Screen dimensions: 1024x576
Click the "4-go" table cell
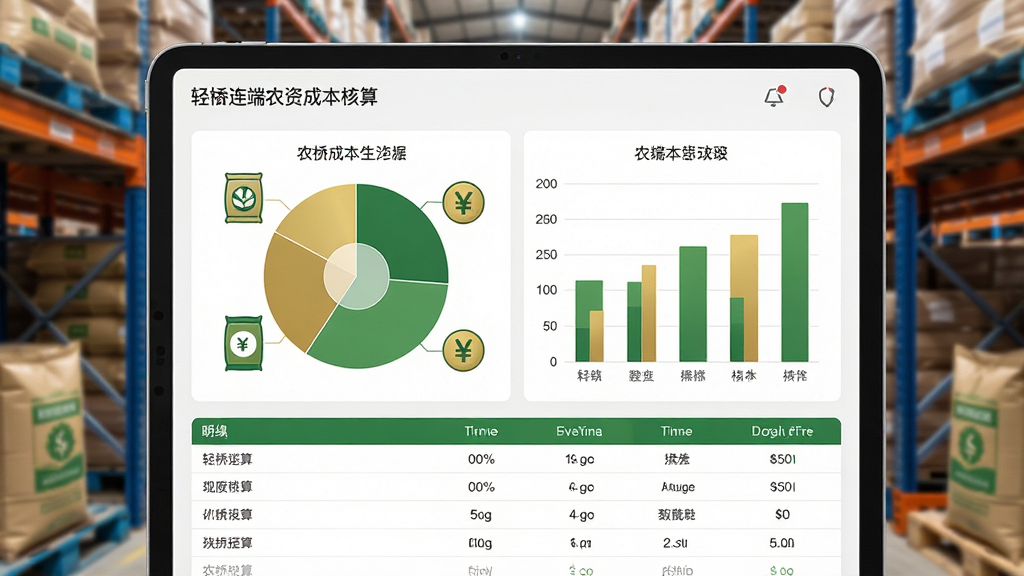(x=581, y=515)
